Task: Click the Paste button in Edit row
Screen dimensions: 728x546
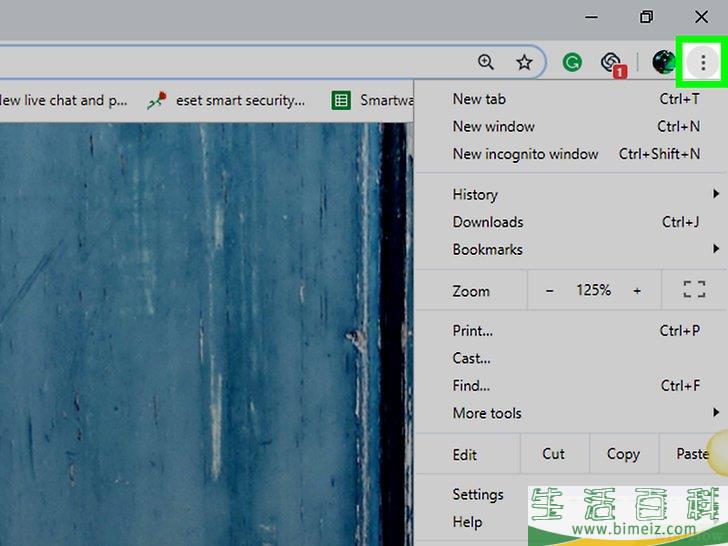Action: [693, 454]
